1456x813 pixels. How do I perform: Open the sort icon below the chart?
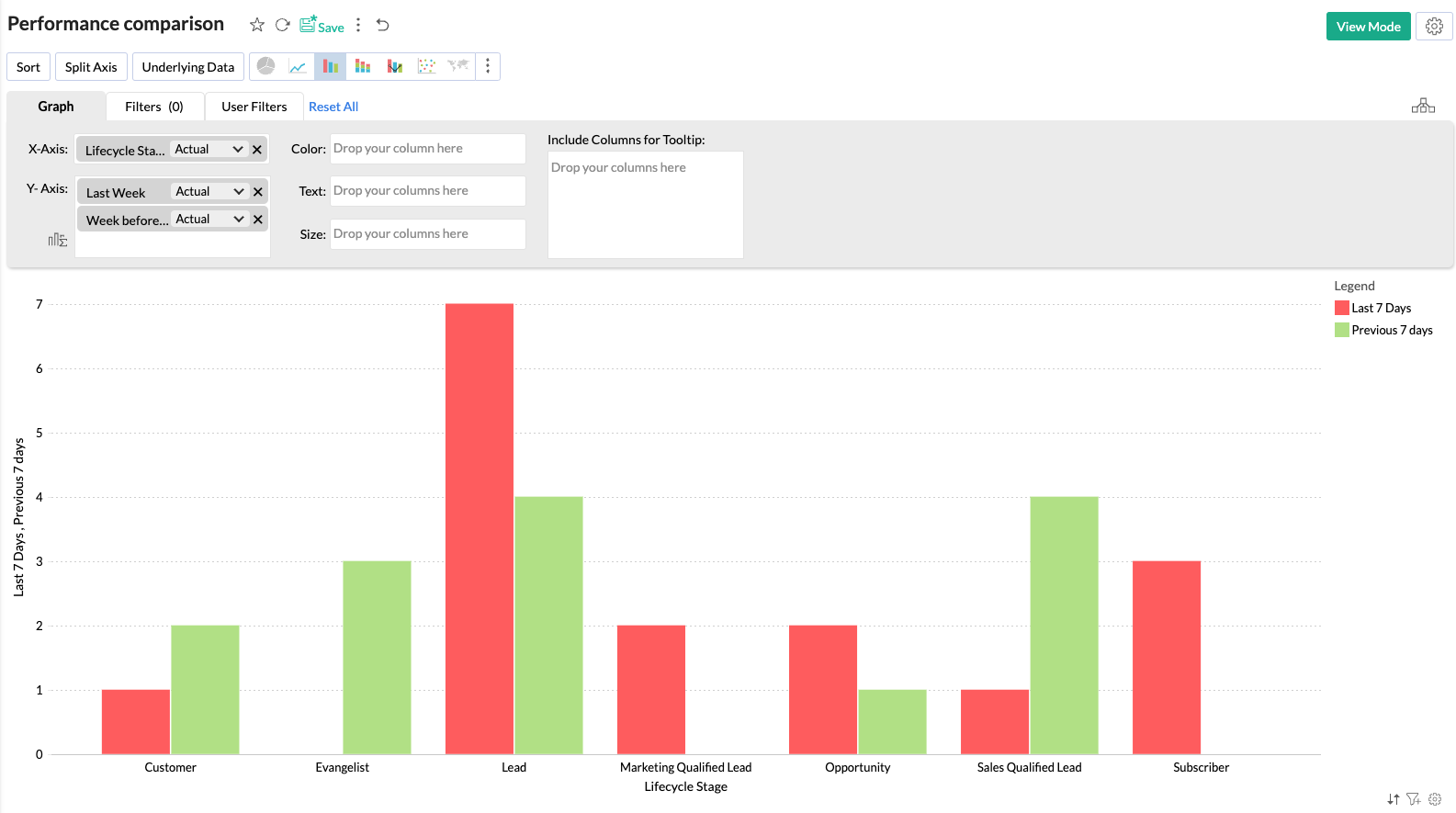click(x=1394, y=799)
